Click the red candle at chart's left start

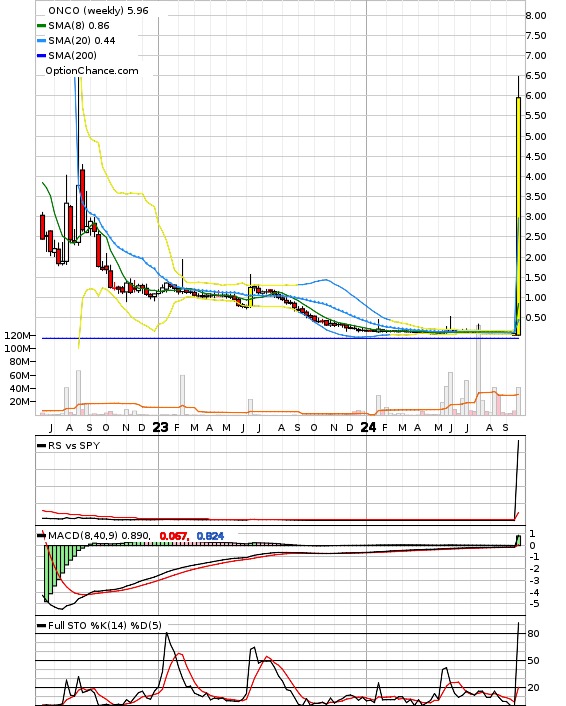[43, 227]
